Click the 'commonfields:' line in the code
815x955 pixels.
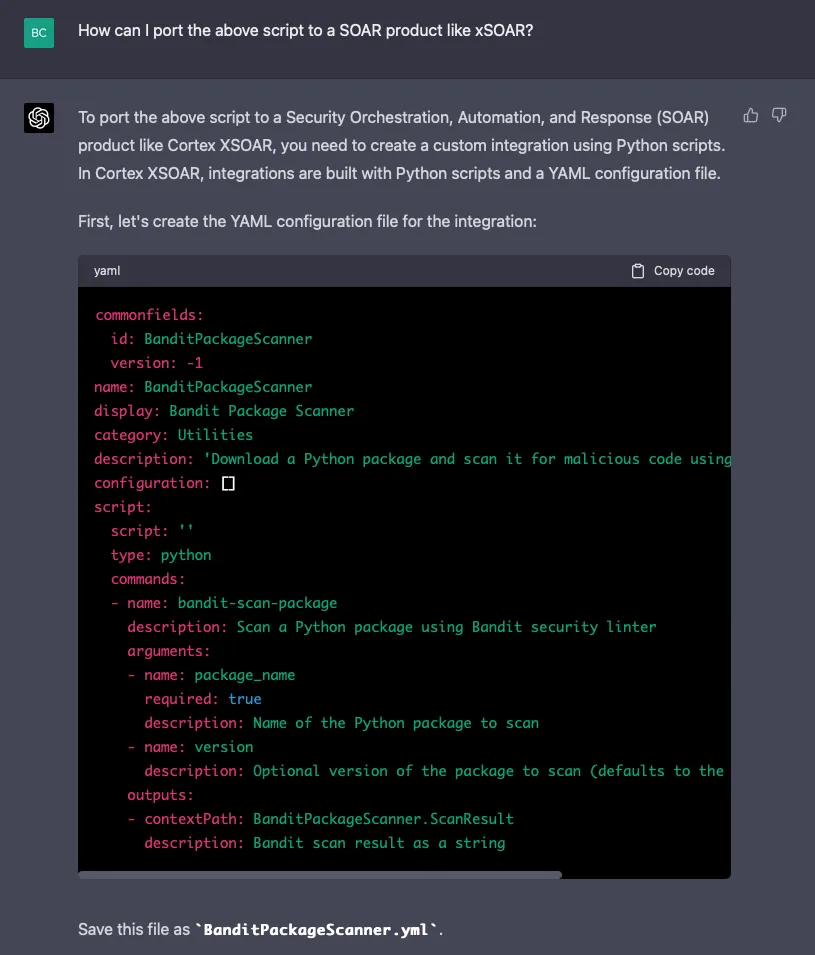pos(149,315)
